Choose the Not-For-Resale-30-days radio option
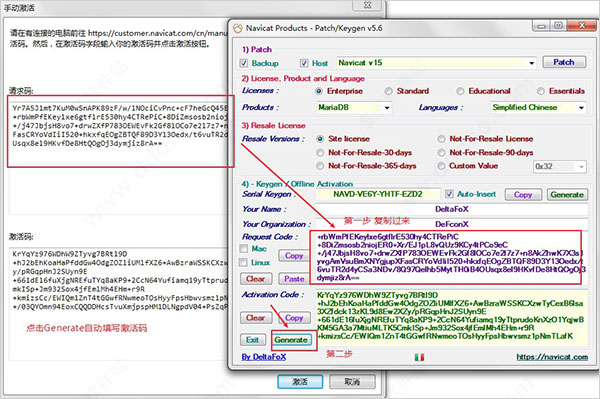The image size is (600, 399). click(x=320, y=153)
